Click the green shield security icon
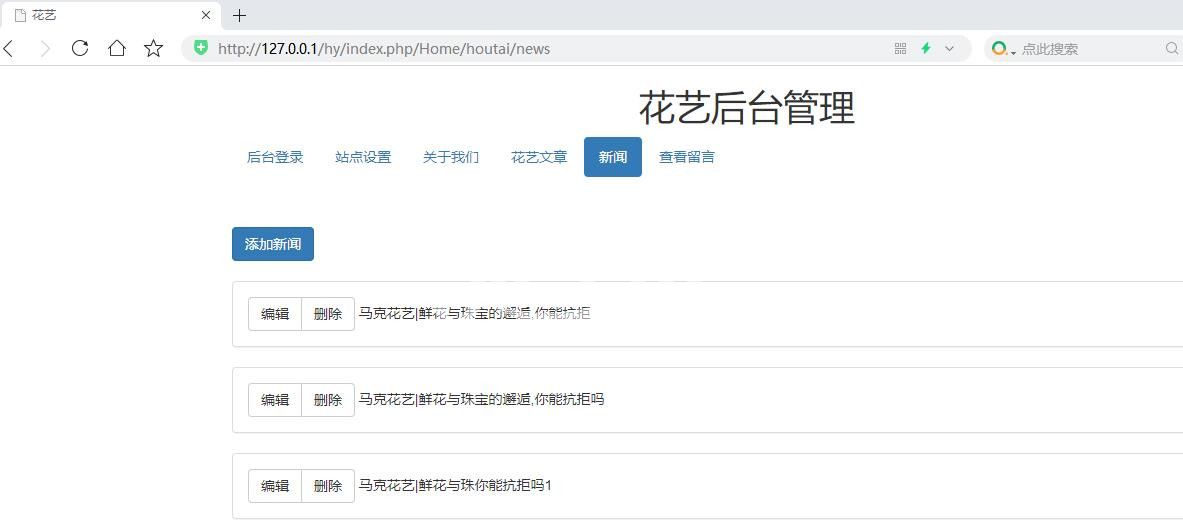Image resolution: width=1183 pixels, height=532 pixels. coord(201,48)
